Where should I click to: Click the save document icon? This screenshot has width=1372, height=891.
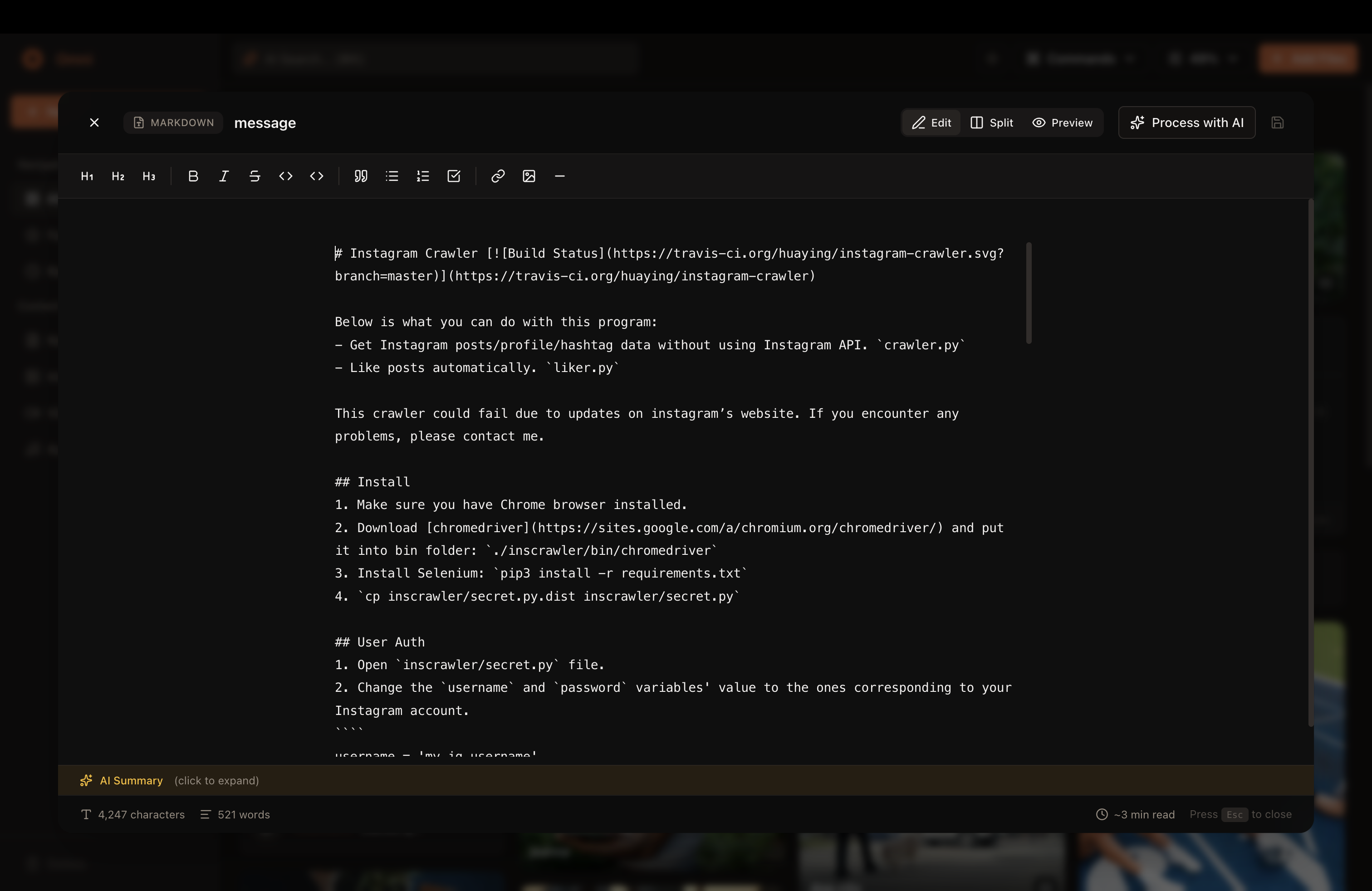[1278, 123]
